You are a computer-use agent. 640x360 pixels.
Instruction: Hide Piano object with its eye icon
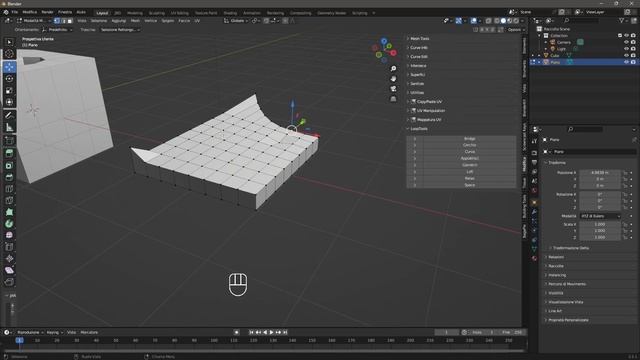coord(626,62)
